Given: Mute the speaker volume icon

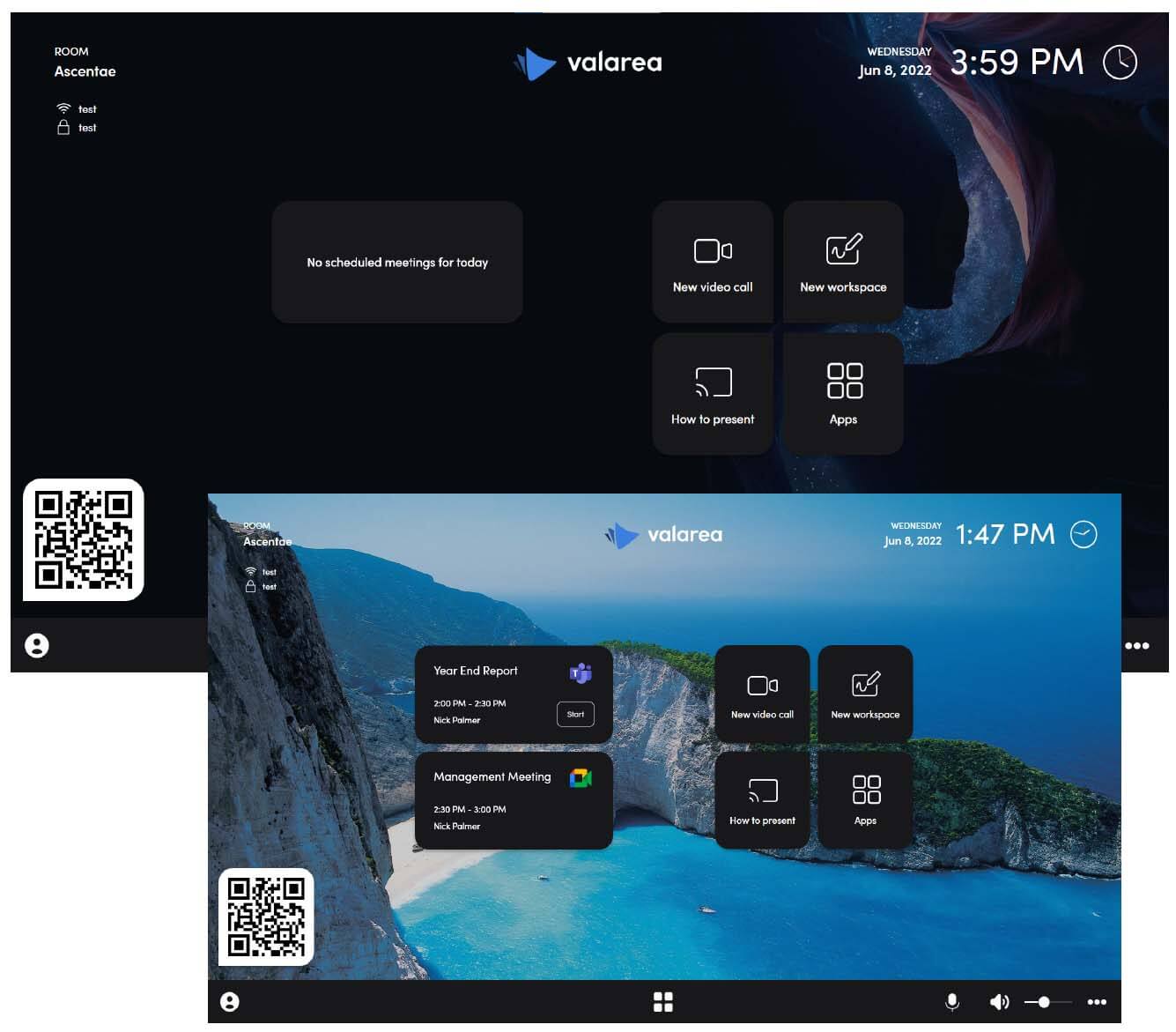Looking at the screenshot, I should [x=999, y=1002].
